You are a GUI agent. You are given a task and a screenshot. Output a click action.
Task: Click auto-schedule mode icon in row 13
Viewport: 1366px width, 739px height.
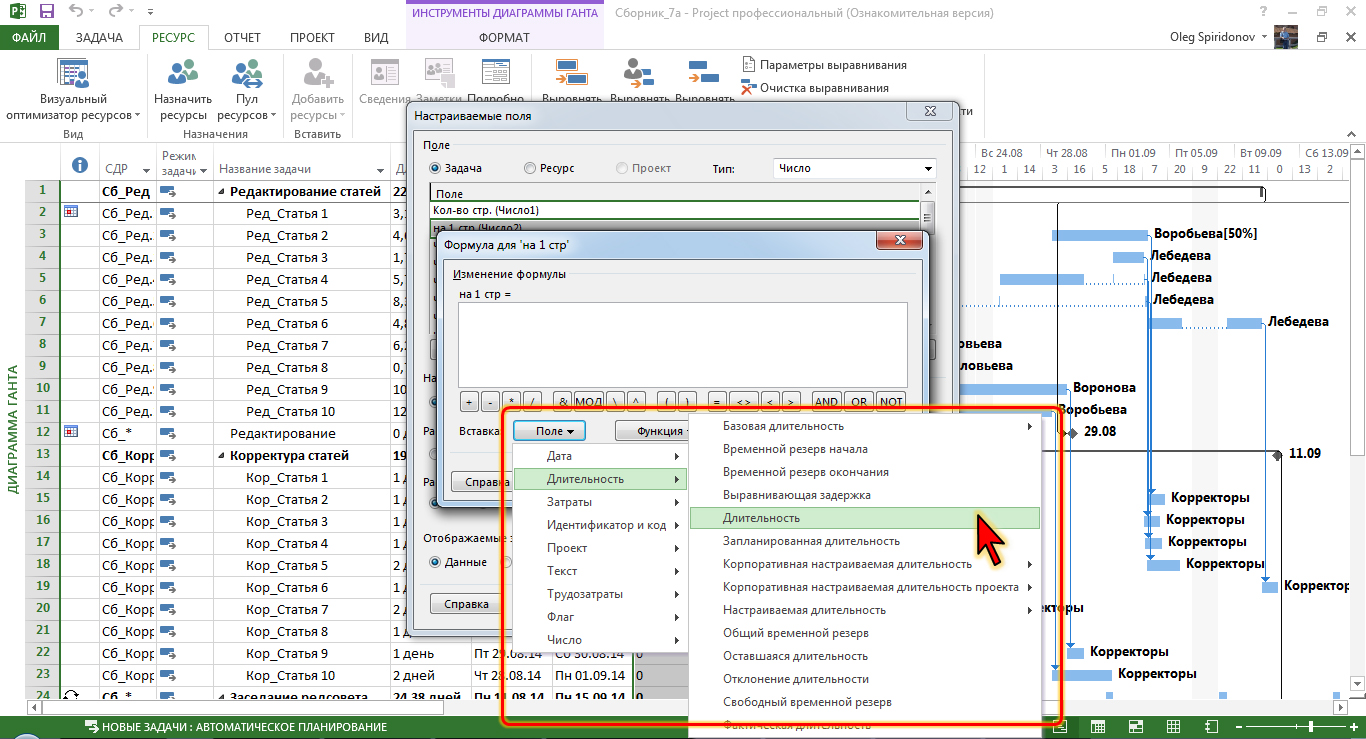[x=167, y=455]
